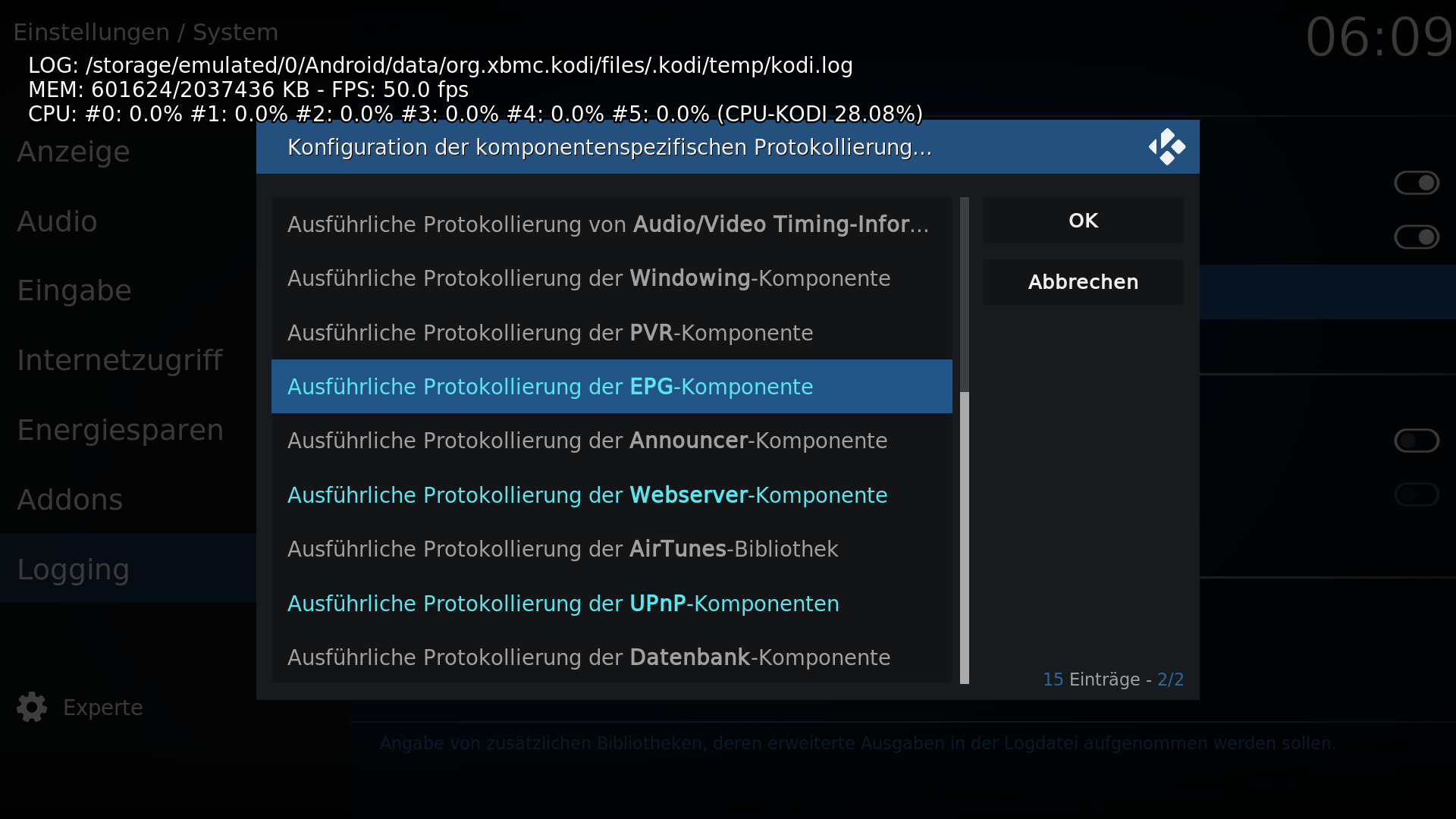Select the Announcer-Komponente logging entry

[x=612, y=441]
